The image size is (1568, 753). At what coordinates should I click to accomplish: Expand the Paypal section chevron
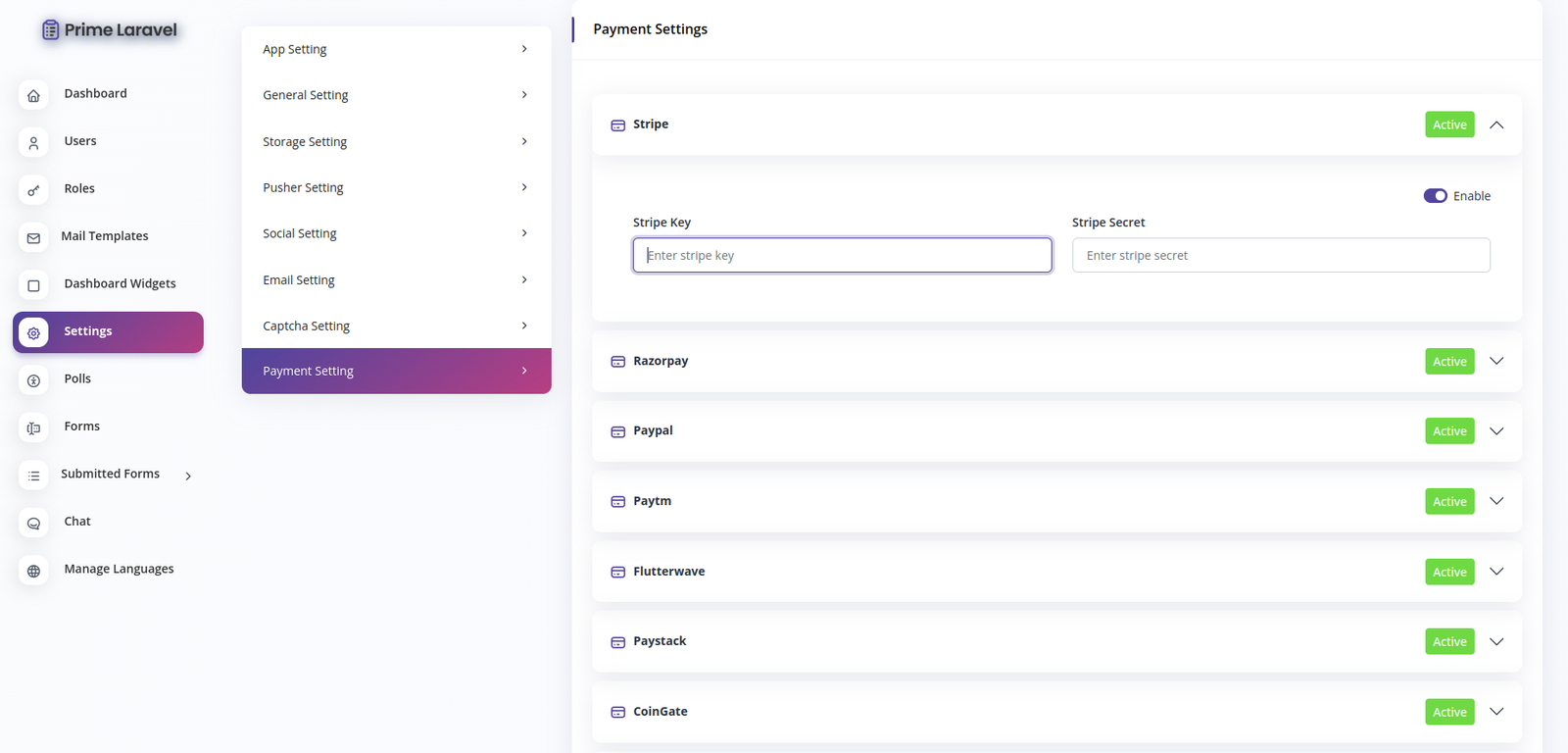(x=1496, y=431)
